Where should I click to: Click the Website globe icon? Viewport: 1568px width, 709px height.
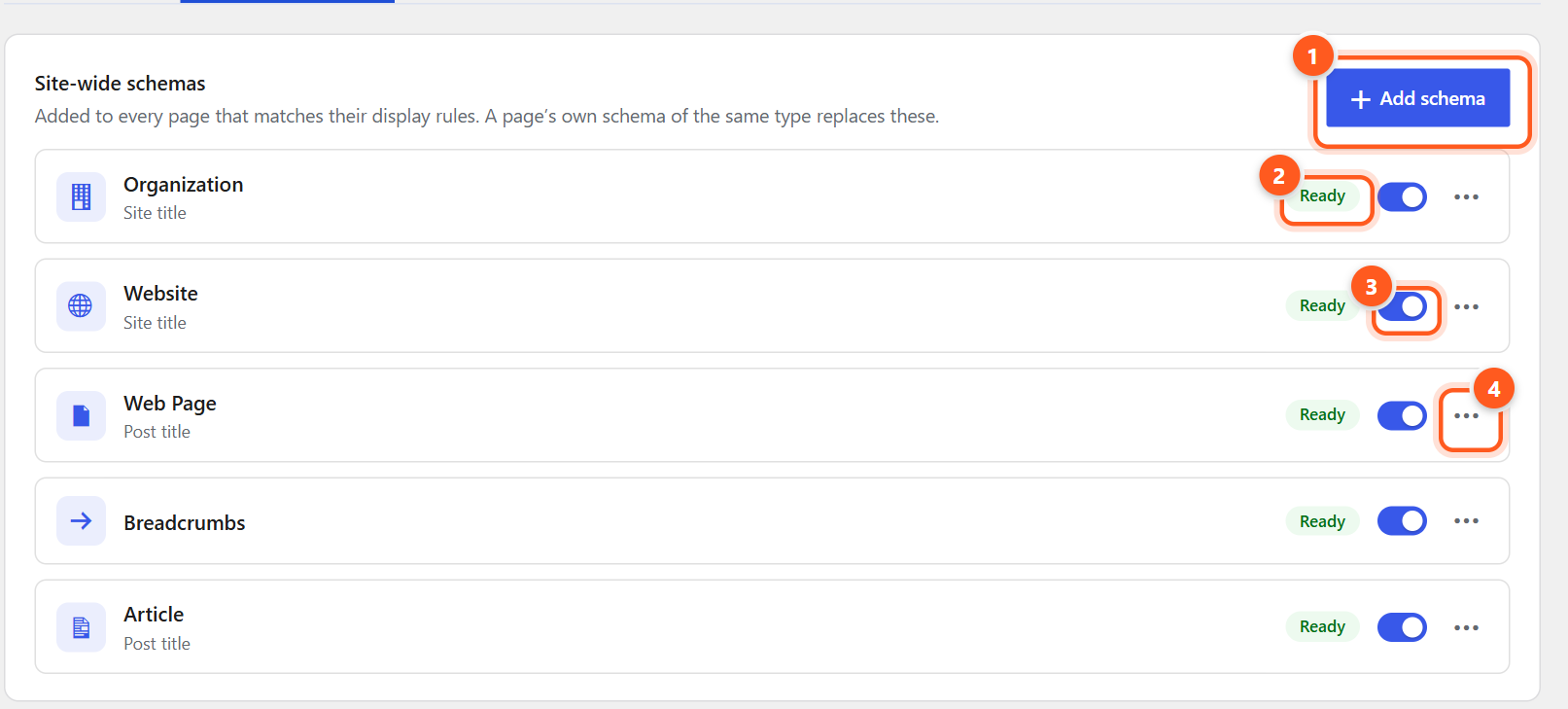click(x=81, y=305)
